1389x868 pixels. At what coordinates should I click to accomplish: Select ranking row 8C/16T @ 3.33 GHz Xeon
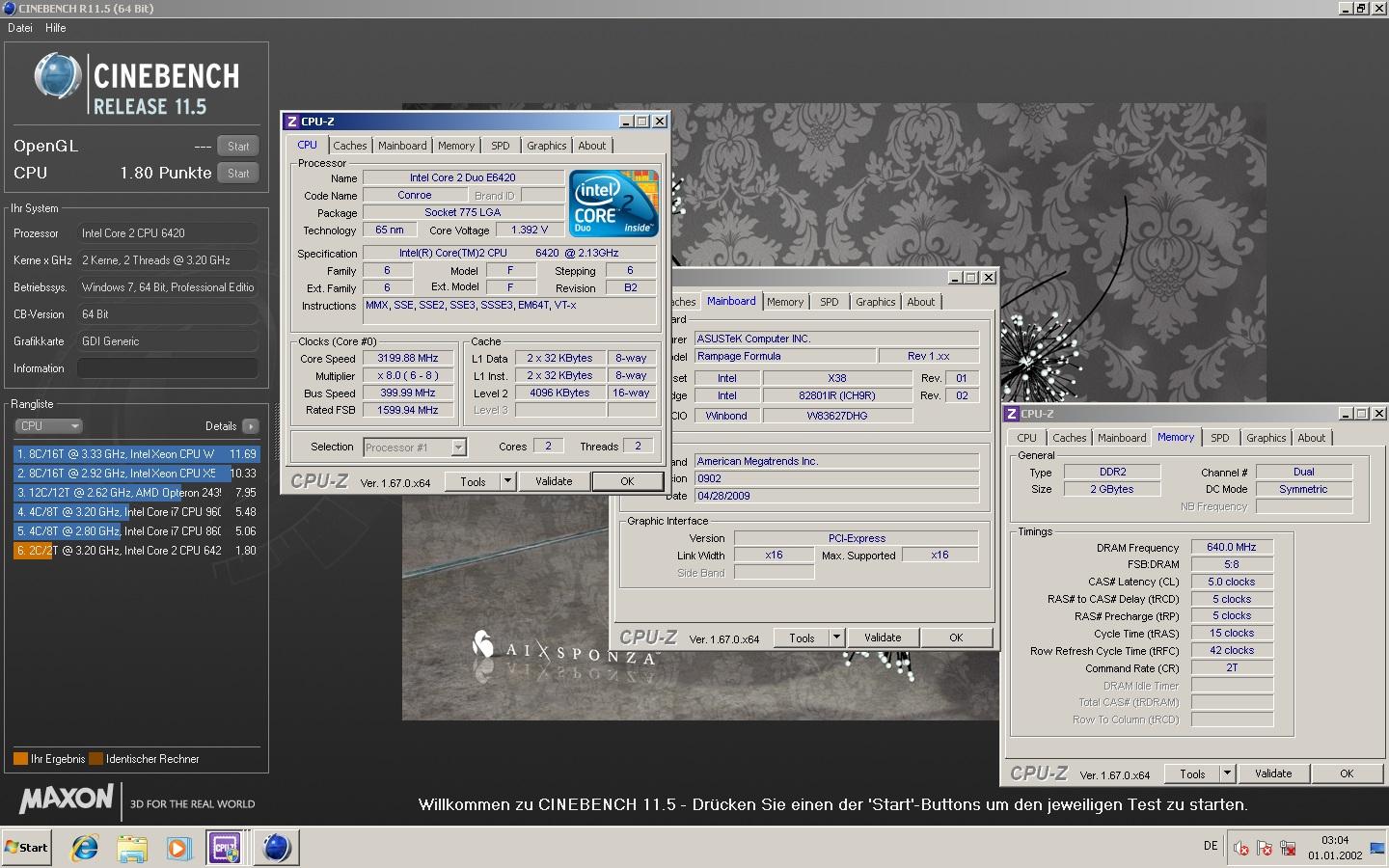pyautogui.click(x=137, y=453)
